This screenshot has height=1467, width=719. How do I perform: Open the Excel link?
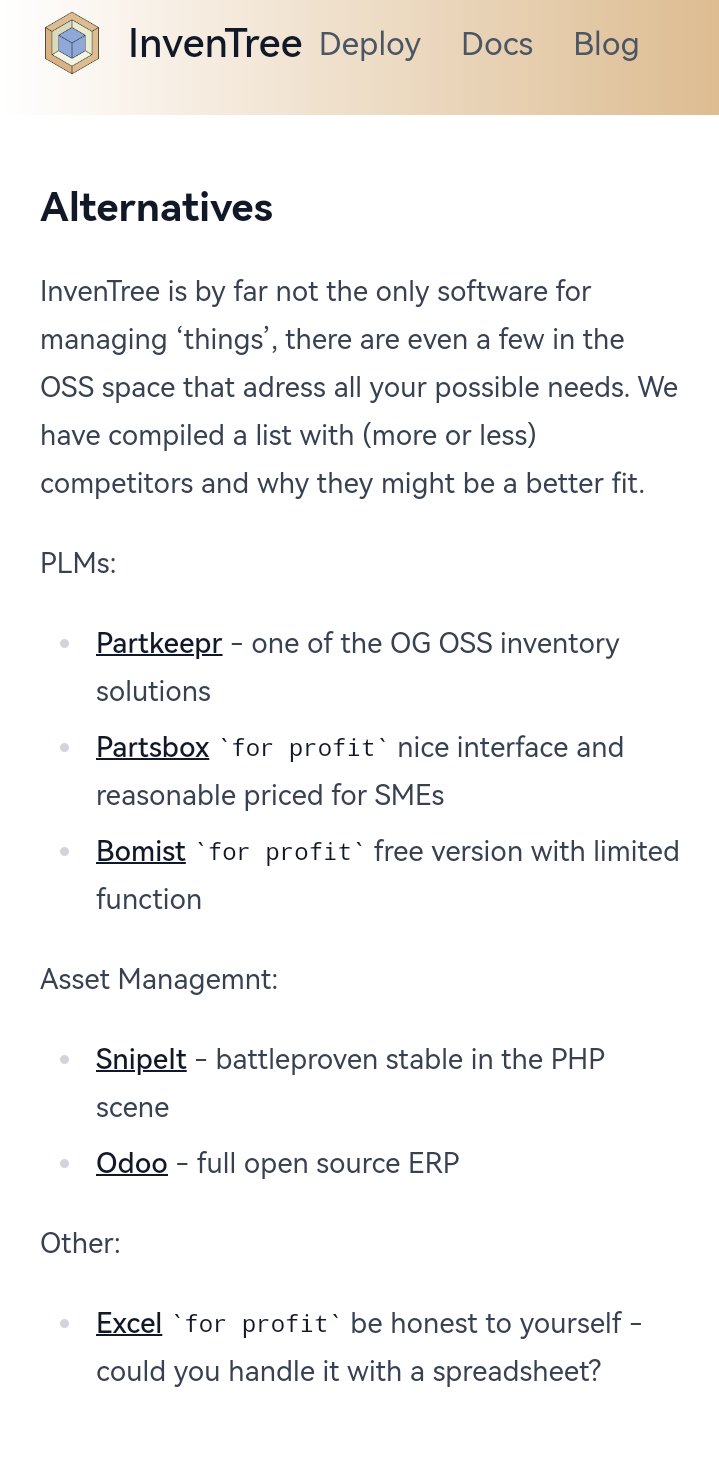click(129, 1323)
